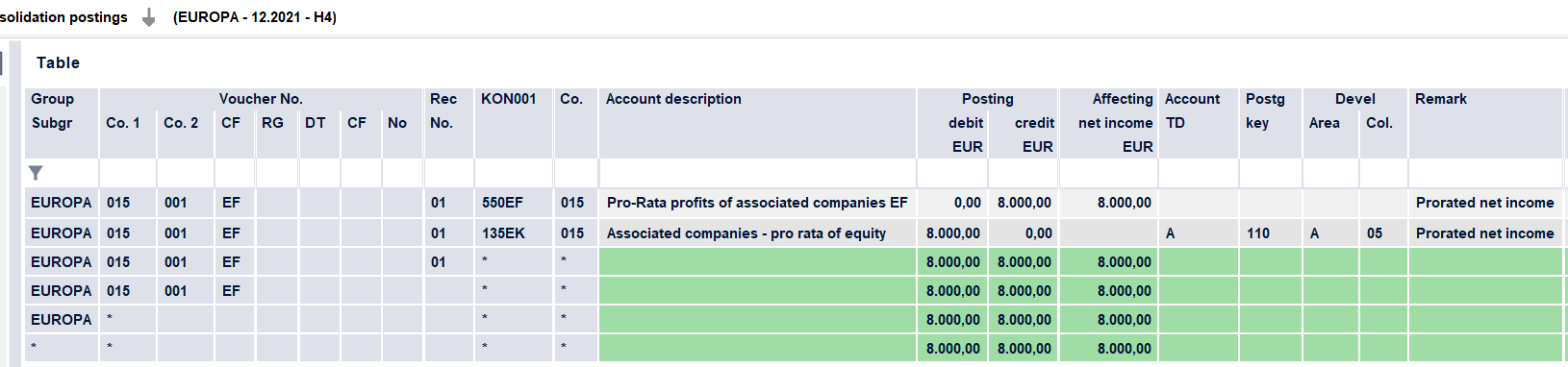Click the down arrow next to consolidation postings
This screenshot has height=367, width=1568.
pyautogui.click(x=148, y=17)
